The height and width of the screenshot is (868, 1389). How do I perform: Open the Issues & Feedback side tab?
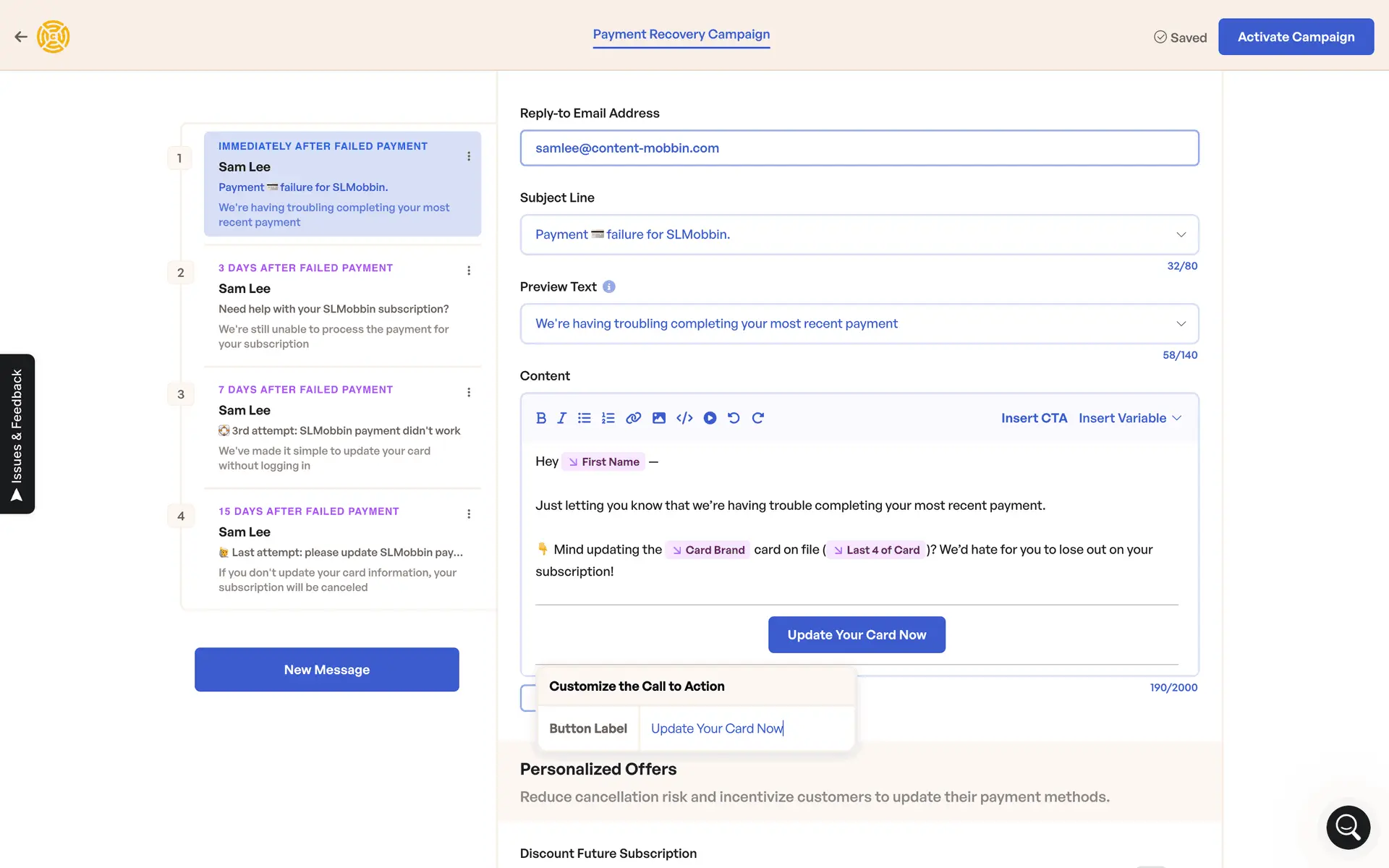(x=17, y=434)
